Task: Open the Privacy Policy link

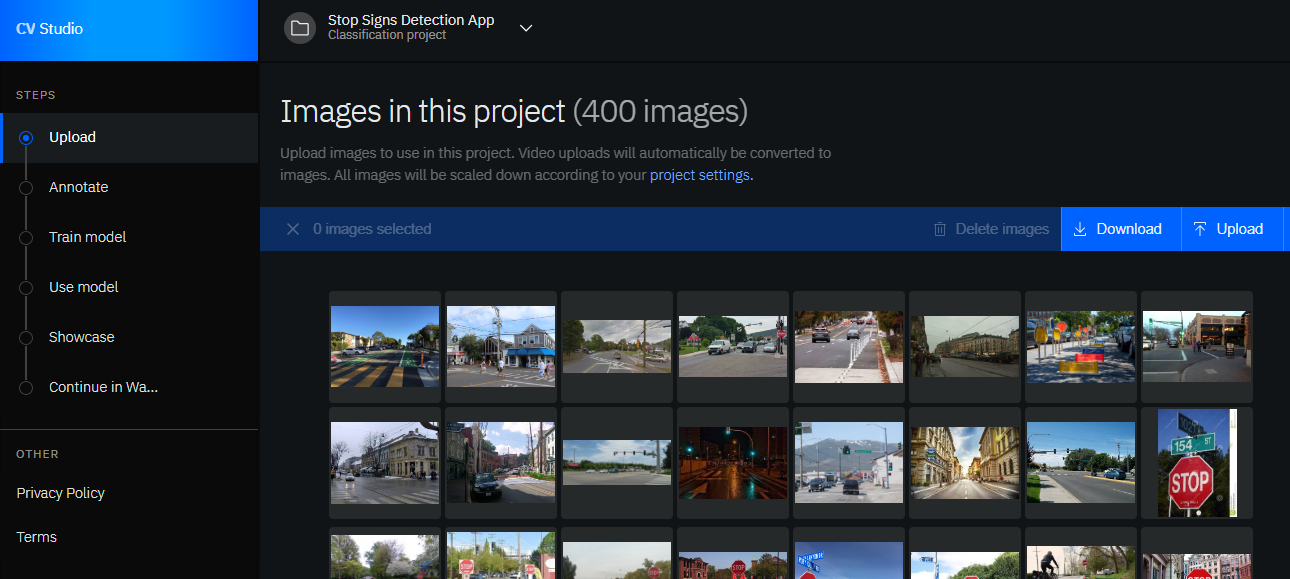Action: coord(60,493)
